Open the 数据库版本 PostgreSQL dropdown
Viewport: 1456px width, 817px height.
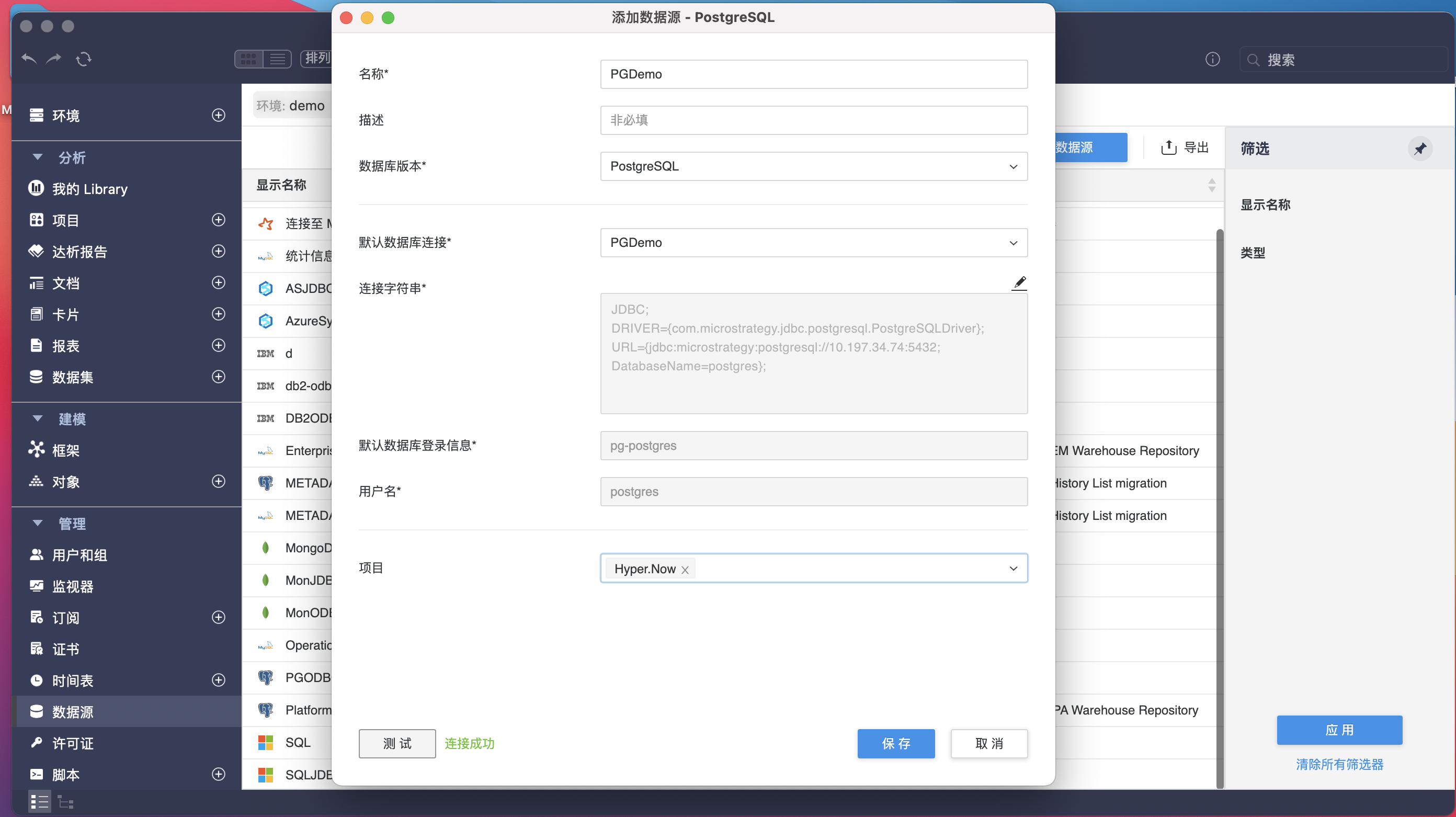(x=1013, y=166)
